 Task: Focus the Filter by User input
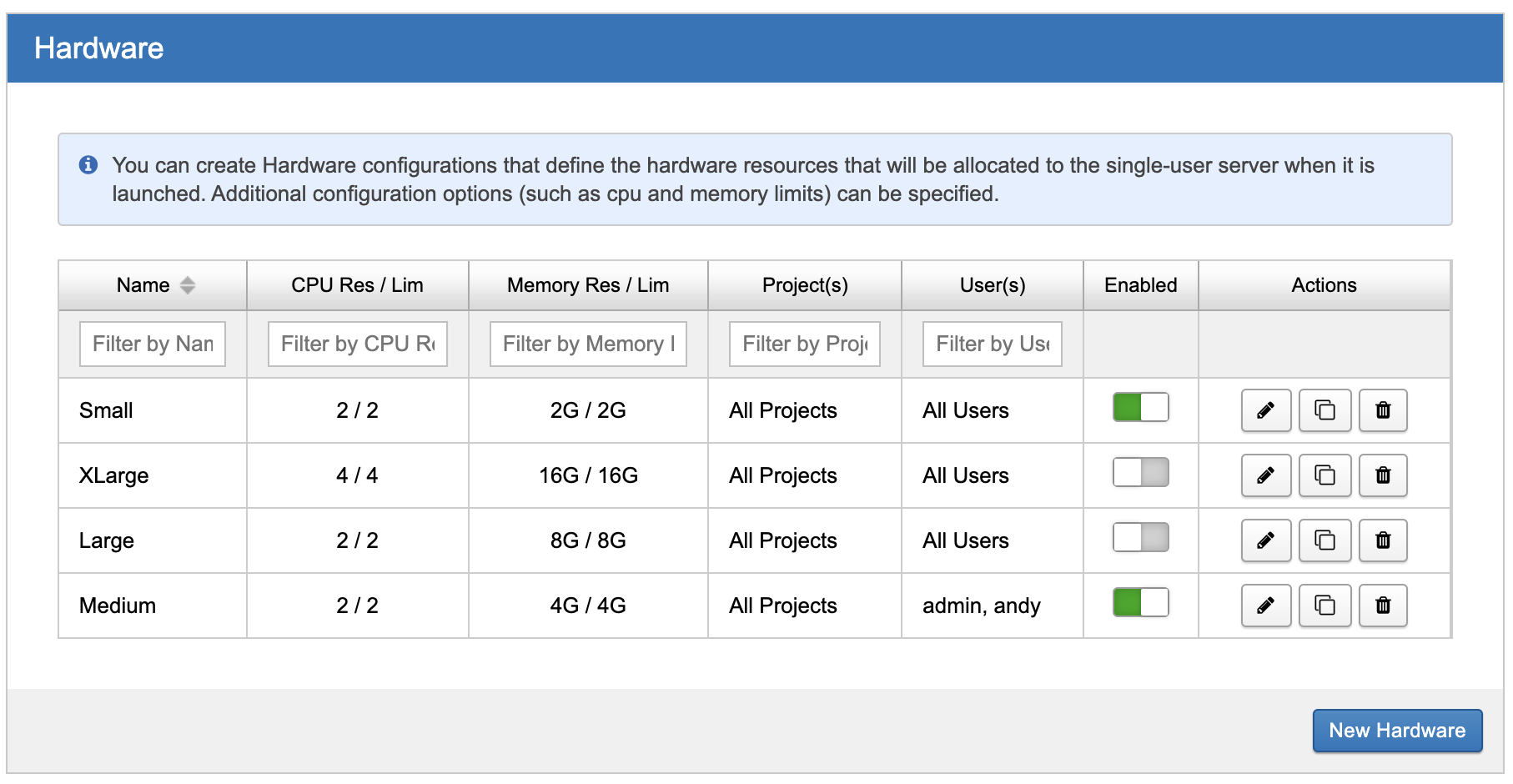992,344
